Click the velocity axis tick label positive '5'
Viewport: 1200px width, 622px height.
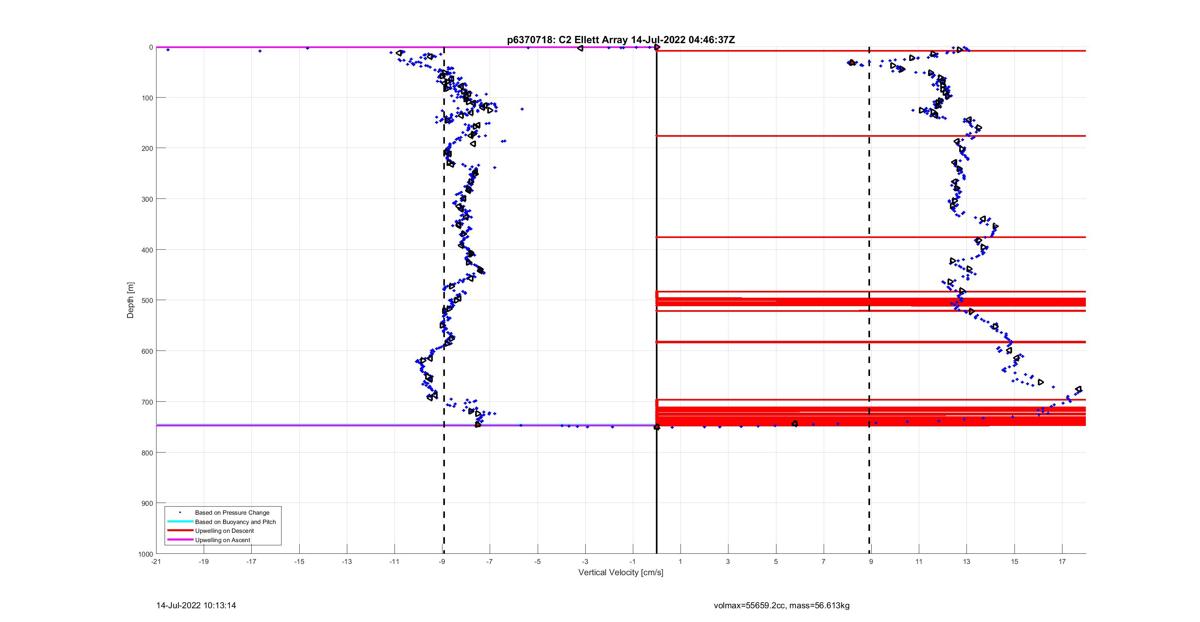click(776, 562)
